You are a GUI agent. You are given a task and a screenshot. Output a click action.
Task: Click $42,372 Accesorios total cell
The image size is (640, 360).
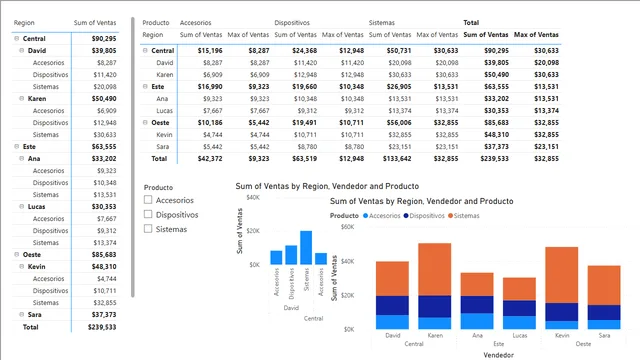click(210, 158)
